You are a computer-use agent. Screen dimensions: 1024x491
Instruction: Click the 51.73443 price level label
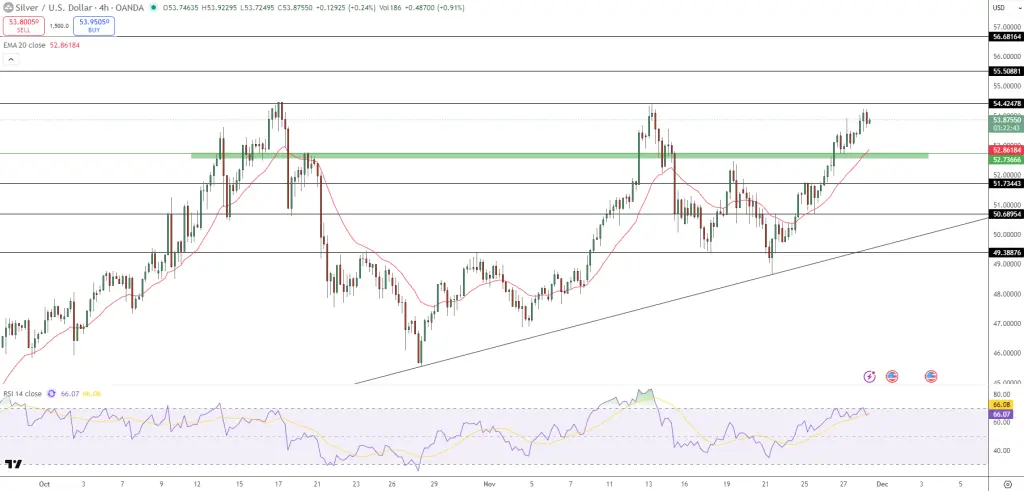point(1006,183)
